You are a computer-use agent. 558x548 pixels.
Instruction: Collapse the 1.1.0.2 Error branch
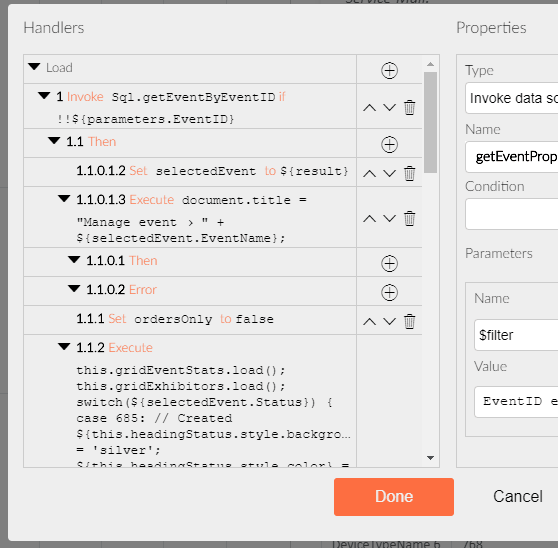pos(74,289)
